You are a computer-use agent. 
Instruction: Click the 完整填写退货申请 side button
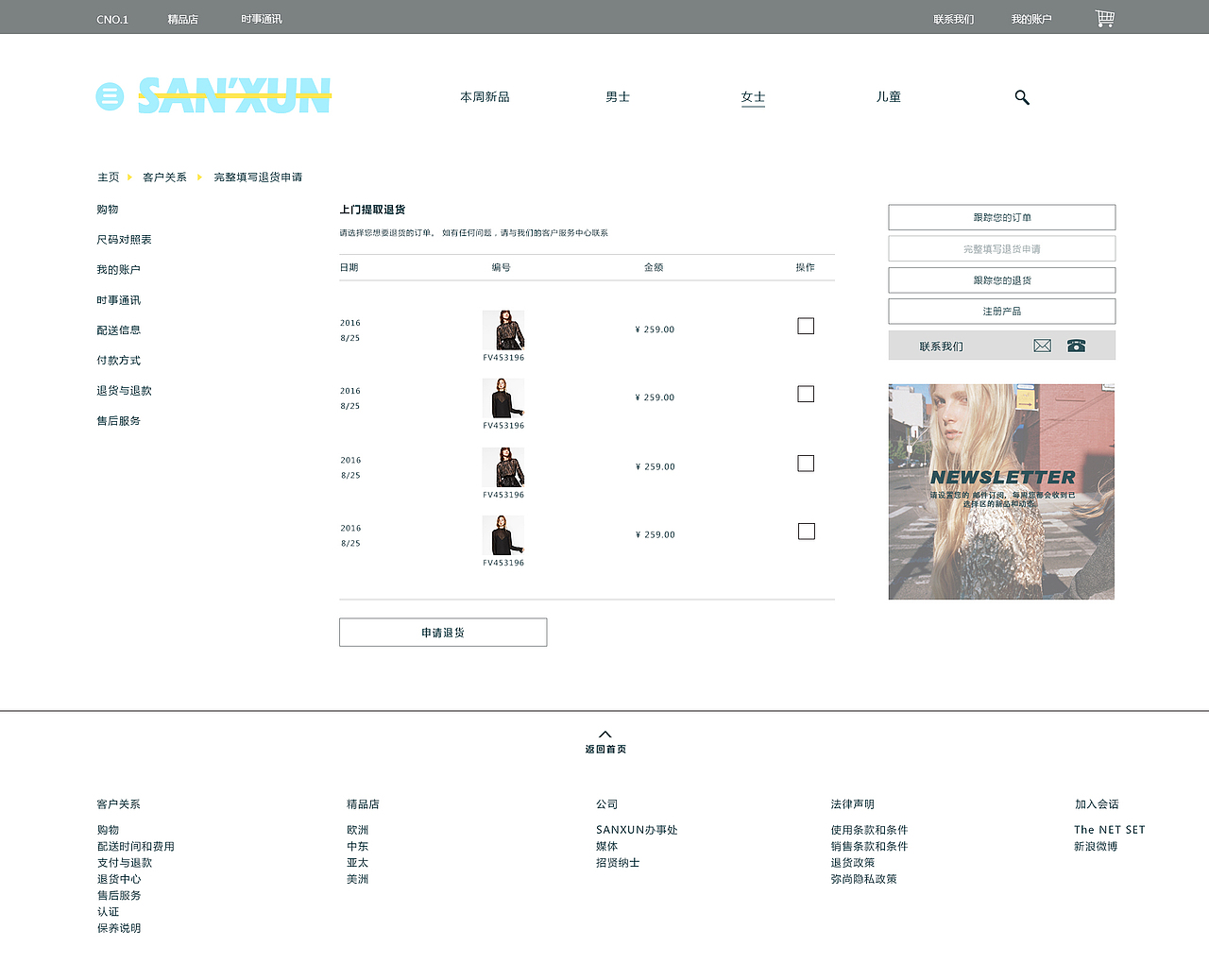[1002, 248]
